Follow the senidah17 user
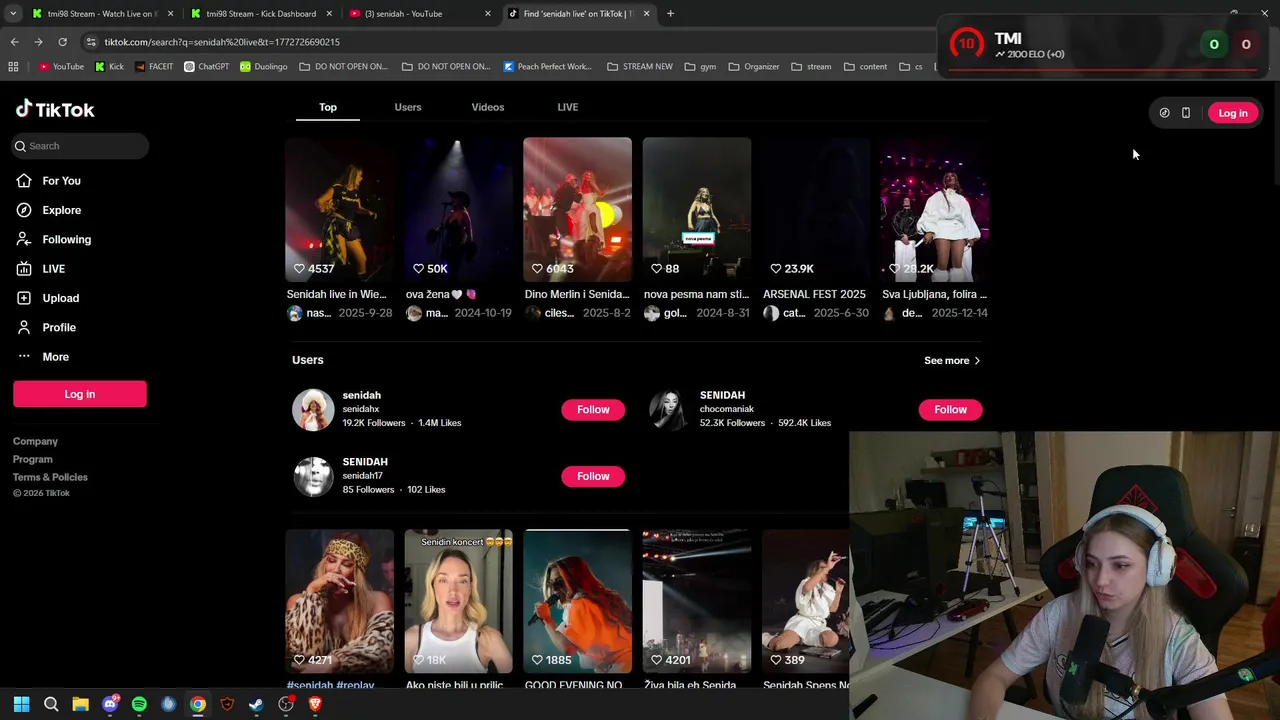The width and height of the screenshot is (1280, 720). 593,477
